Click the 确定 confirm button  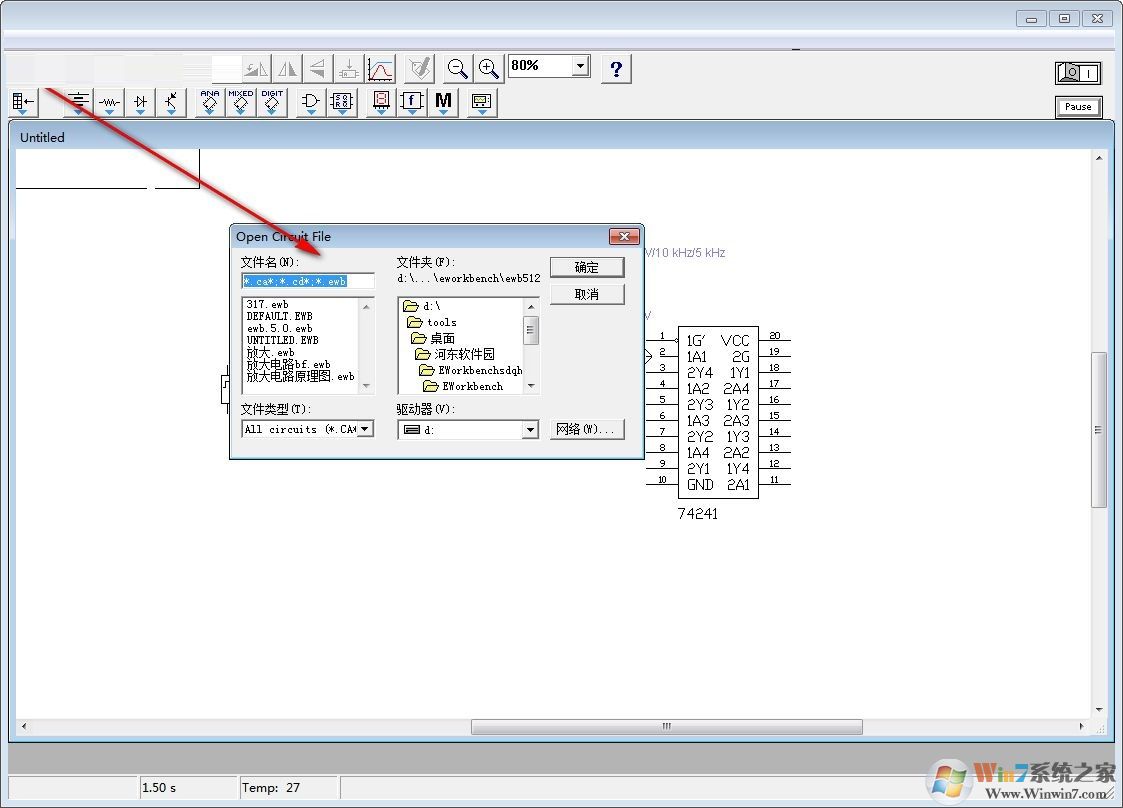point(587,267)
